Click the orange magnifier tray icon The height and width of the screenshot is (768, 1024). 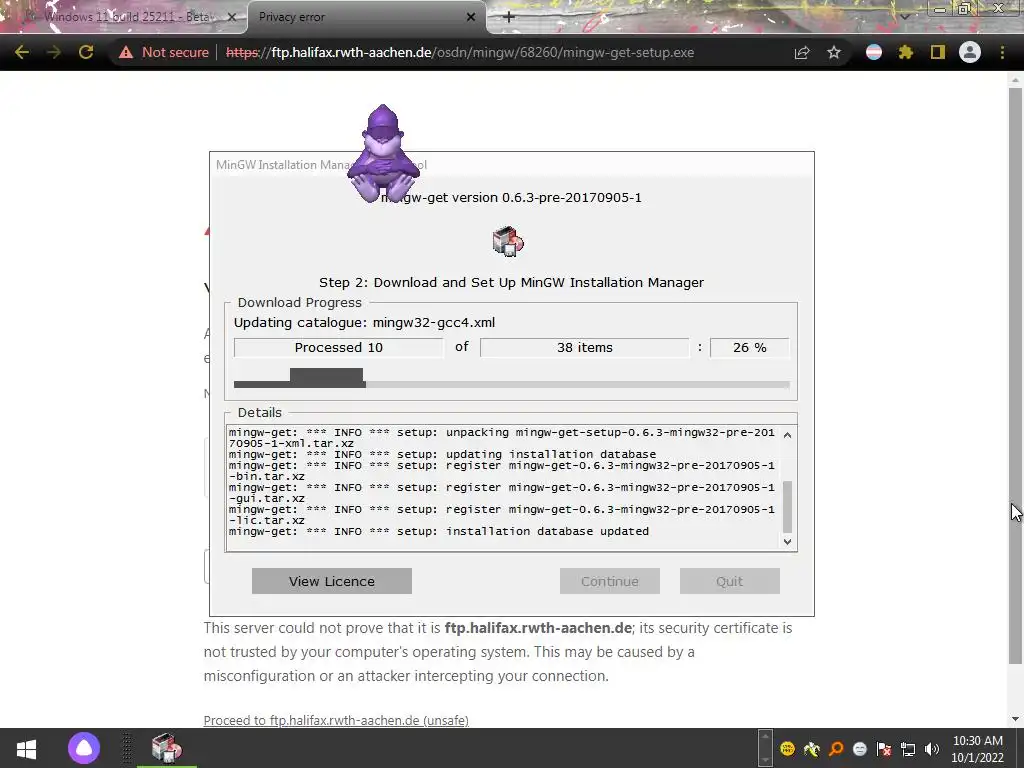point(836,749)
